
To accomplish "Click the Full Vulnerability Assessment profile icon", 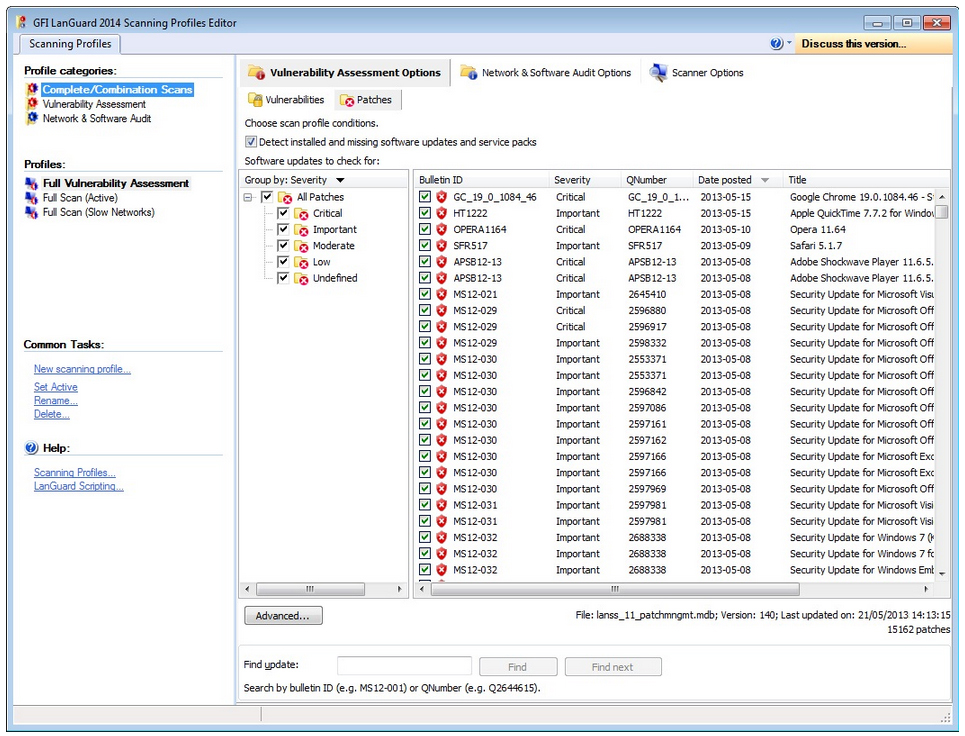I will (31, 183).
